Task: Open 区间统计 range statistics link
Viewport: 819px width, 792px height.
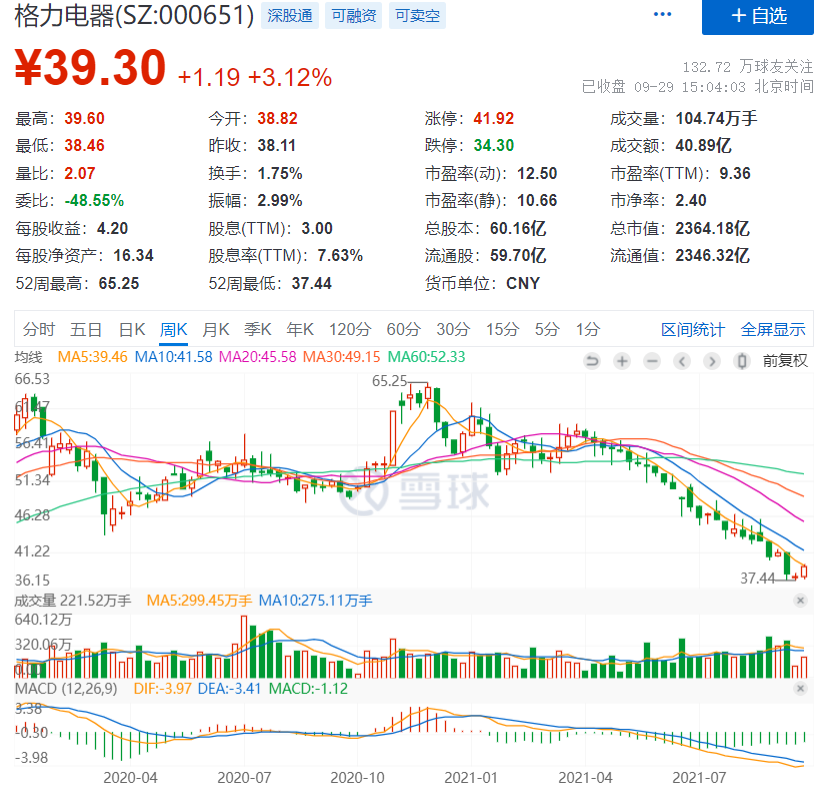Action: [693, 330]
